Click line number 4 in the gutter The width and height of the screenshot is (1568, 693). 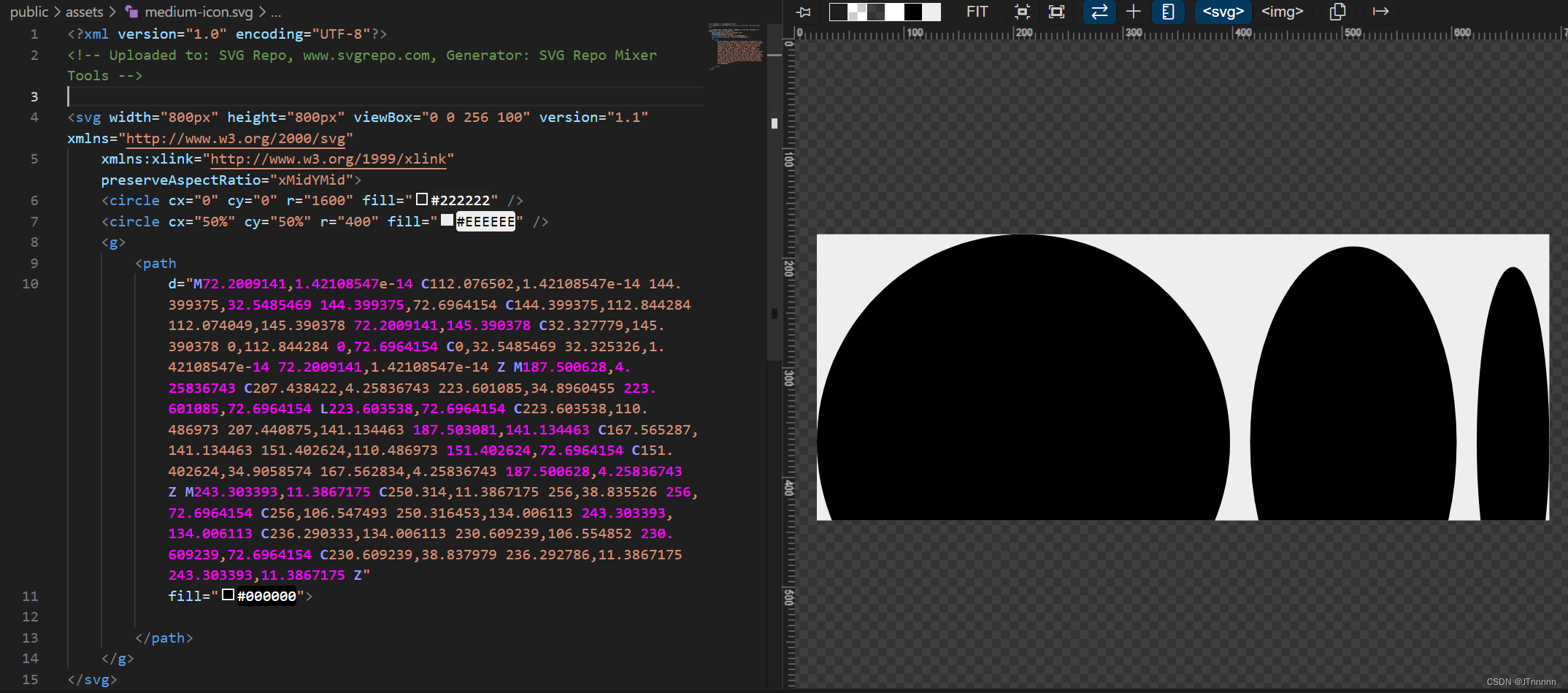pos(34,117)
